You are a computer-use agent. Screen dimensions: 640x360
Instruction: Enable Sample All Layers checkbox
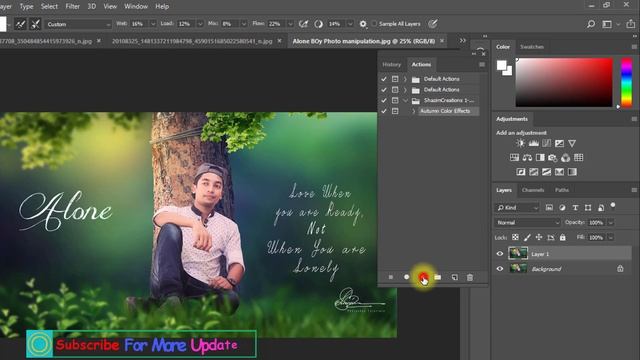click(374, 24)
